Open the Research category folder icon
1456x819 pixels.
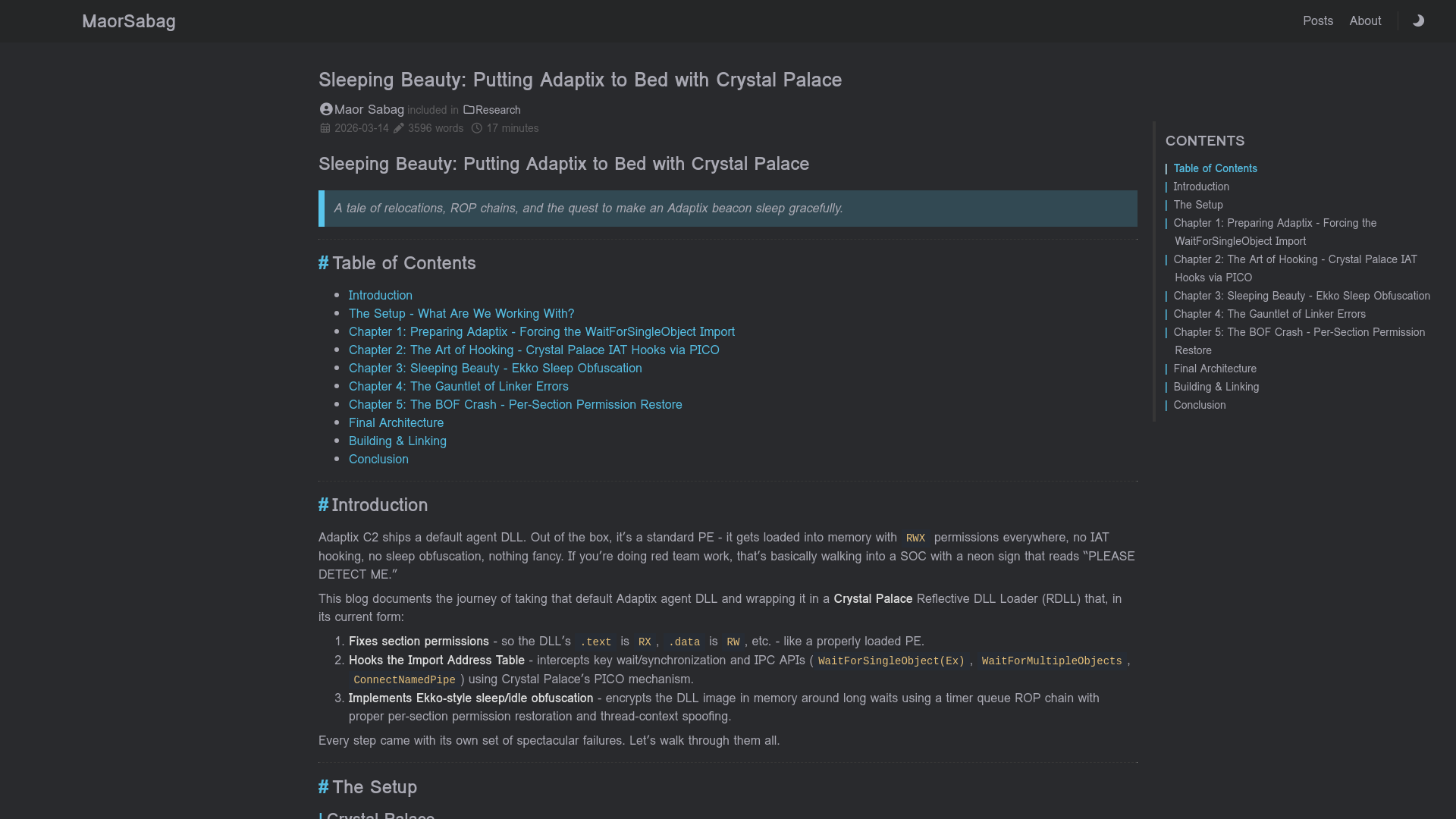coord(468,110)
